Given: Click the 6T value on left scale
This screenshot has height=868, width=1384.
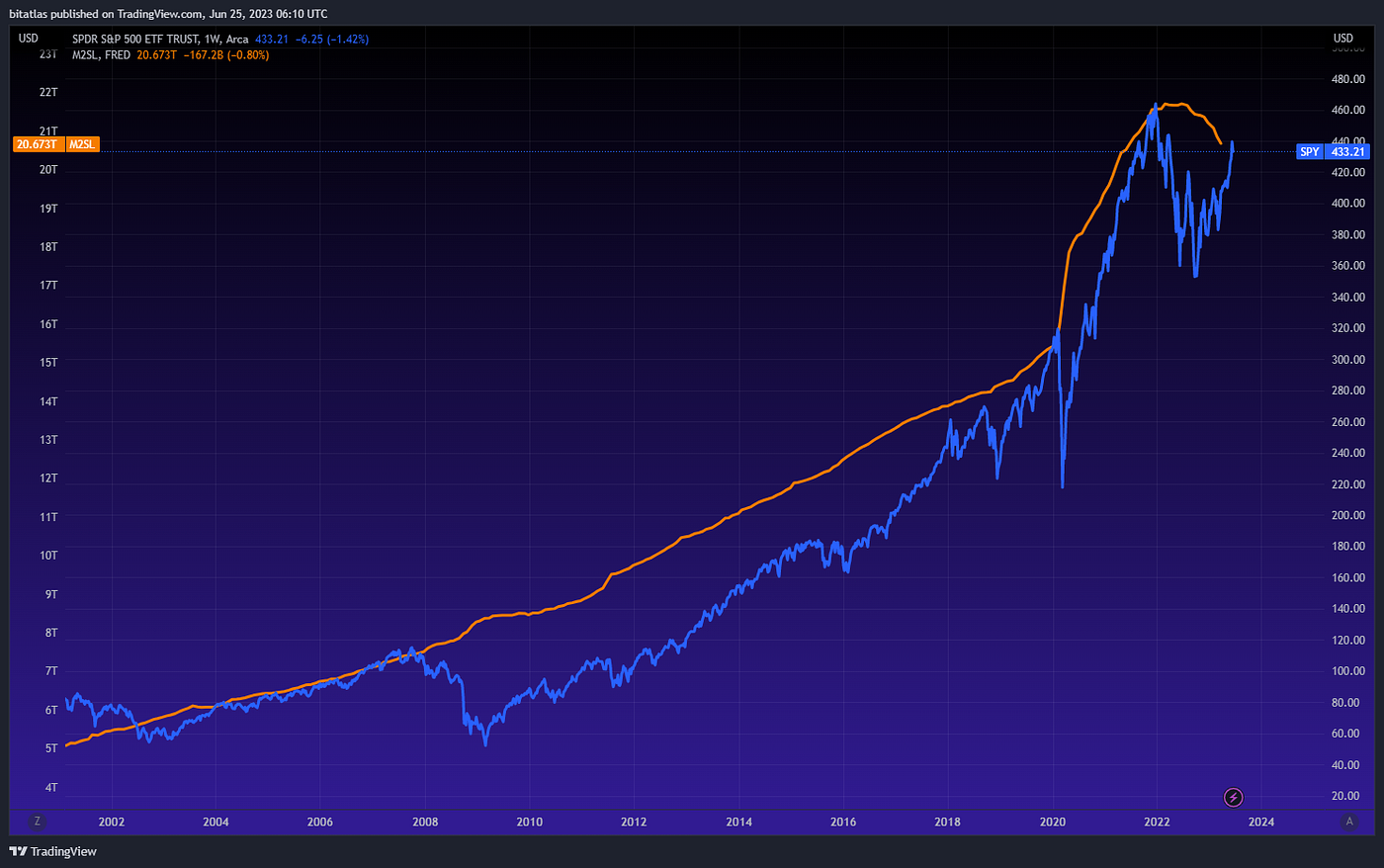Looking at the screenshot, I should coord(51,711).
